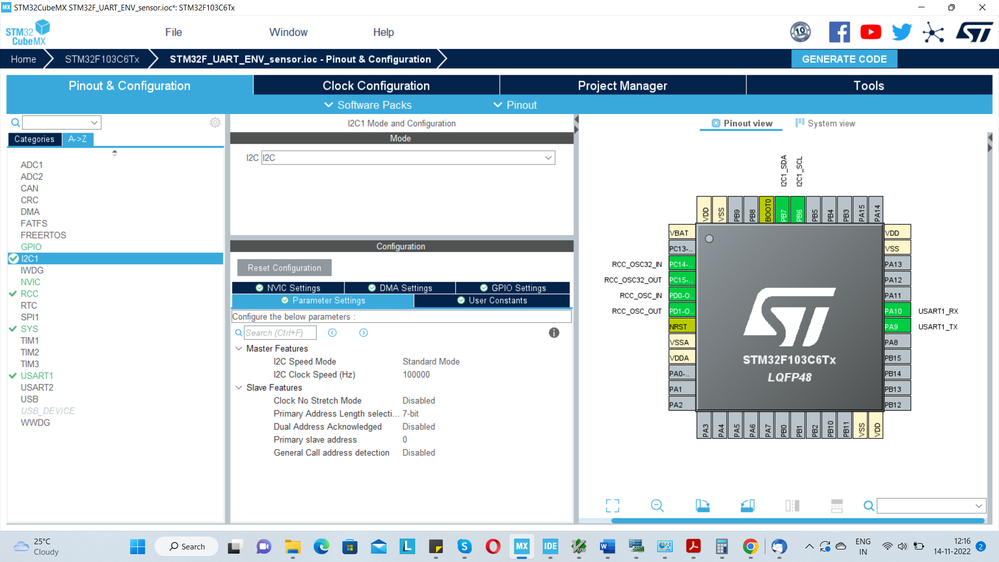Image resolution: width=999 pixels, height=562 pixels.
Task: Click the ST community network icon
Action: (933, 32)
